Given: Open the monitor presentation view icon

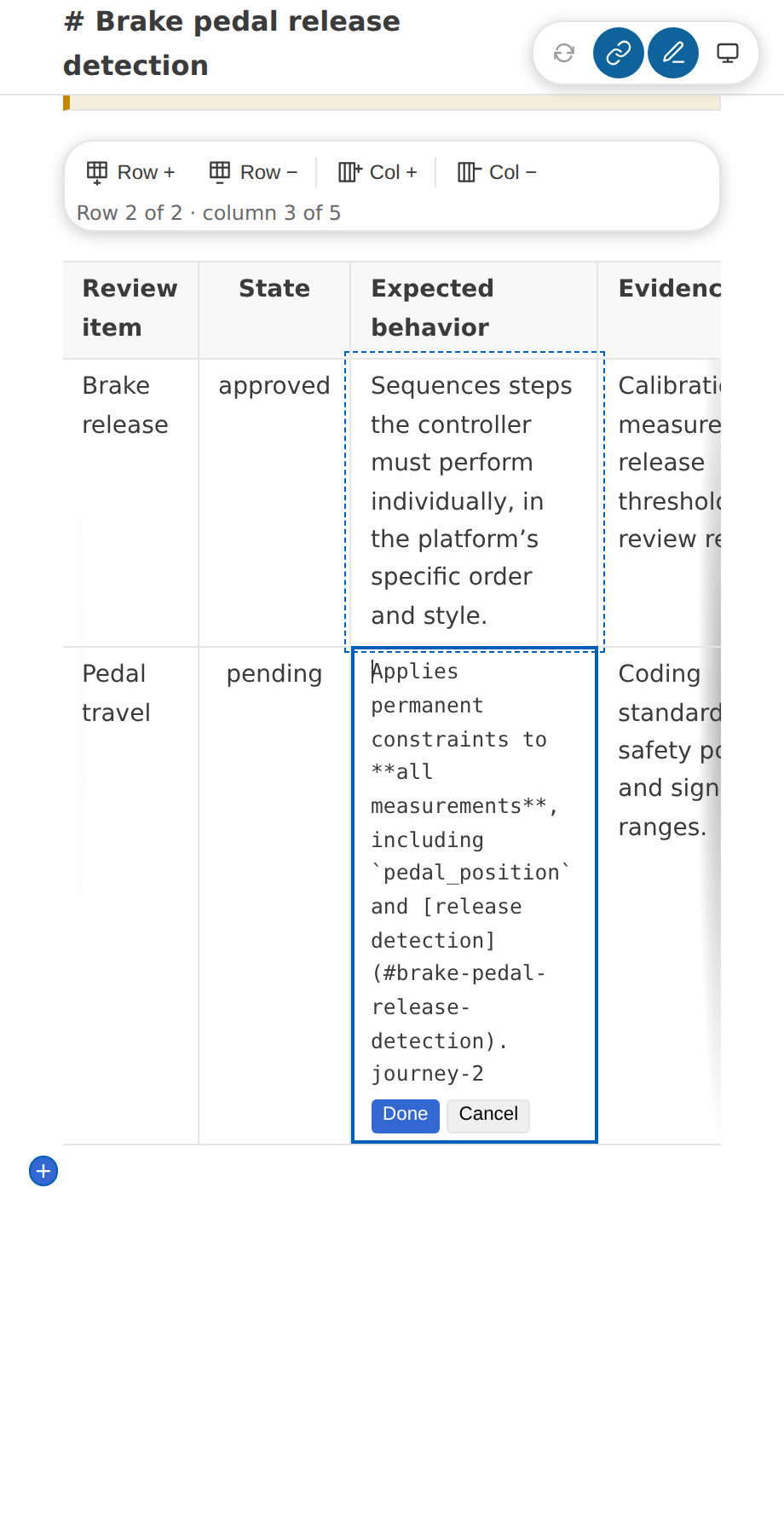Looking at the screenshot, I should (x=728, y=53).
